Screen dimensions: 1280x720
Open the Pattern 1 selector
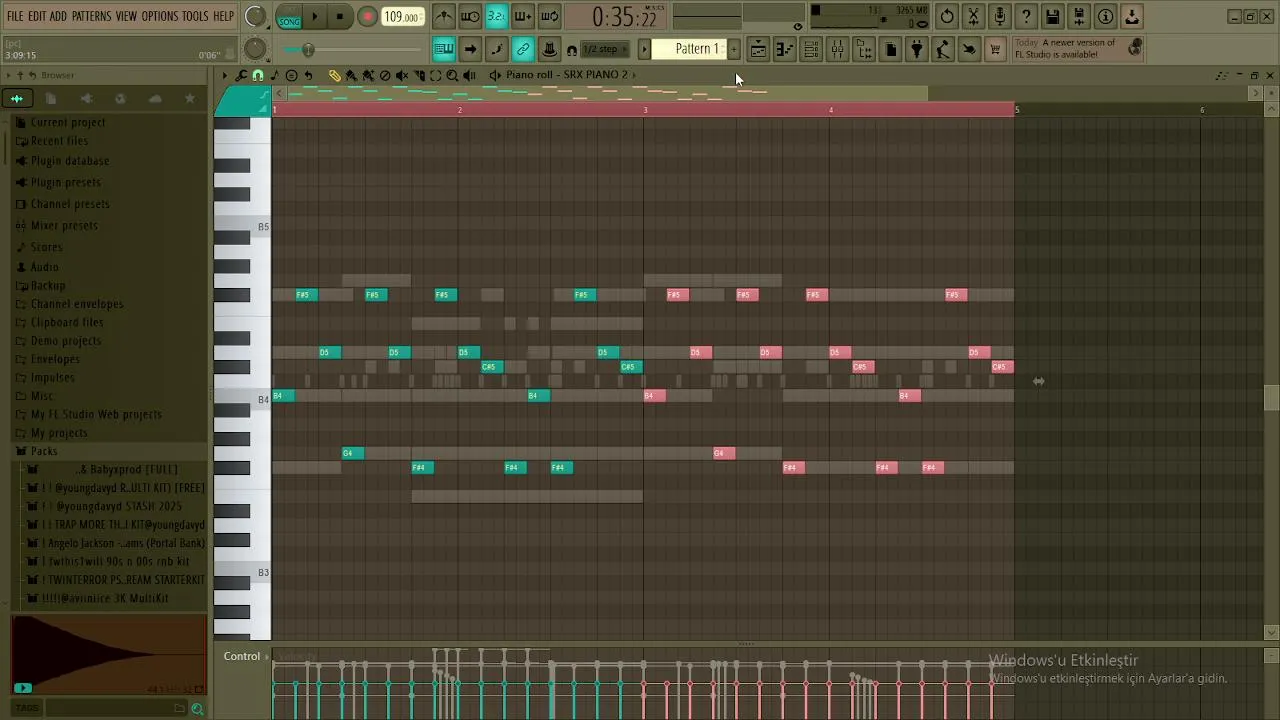coord(692,49)
